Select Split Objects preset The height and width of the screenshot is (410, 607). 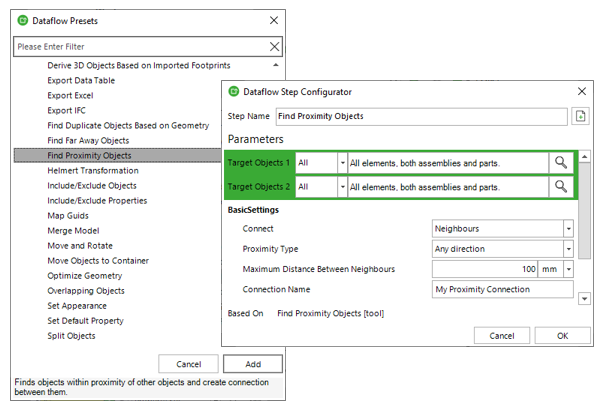pyautogui.click(x=71, y=336)
